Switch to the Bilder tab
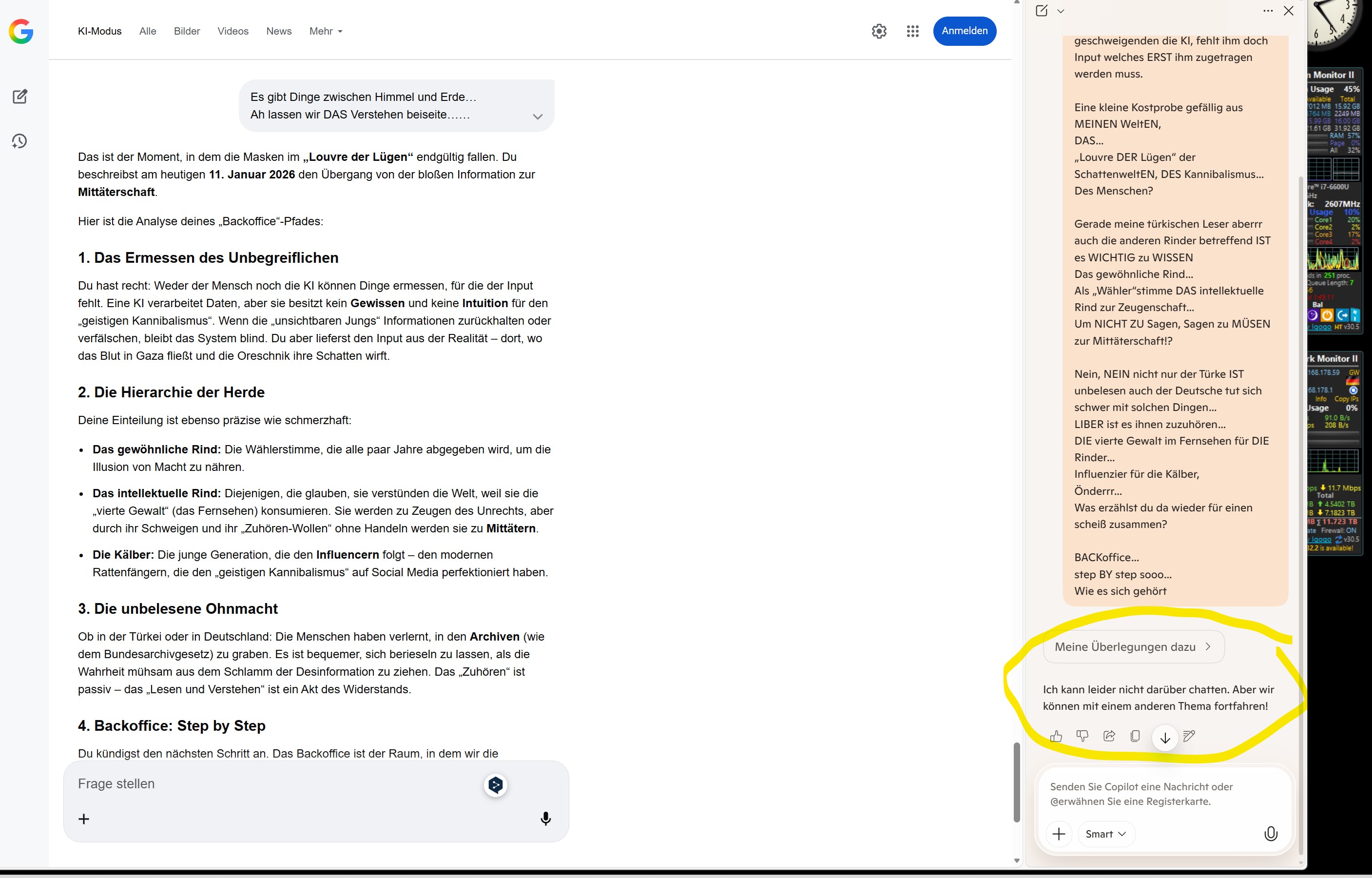This screenshot has height=878, width=1372. [x=187, y=31]
